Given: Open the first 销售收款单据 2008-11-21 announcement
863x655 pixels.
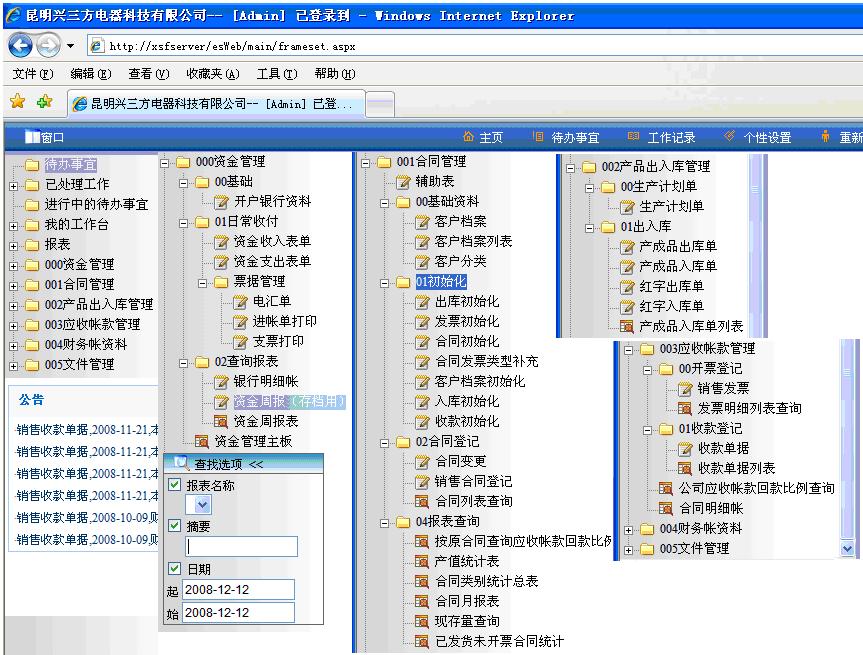Looking at the screenshot, I should click(86, 429).
